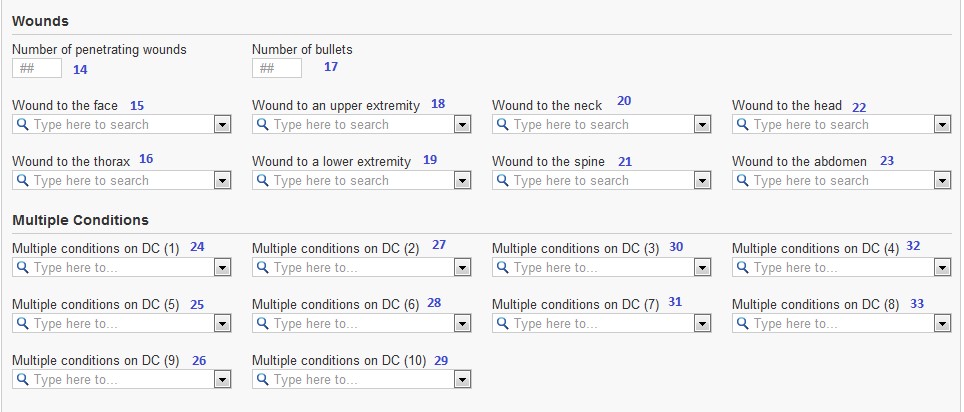Click the Number of bullets input box
The width and height of the screenshot is (964, 412).
click(277, 68)
